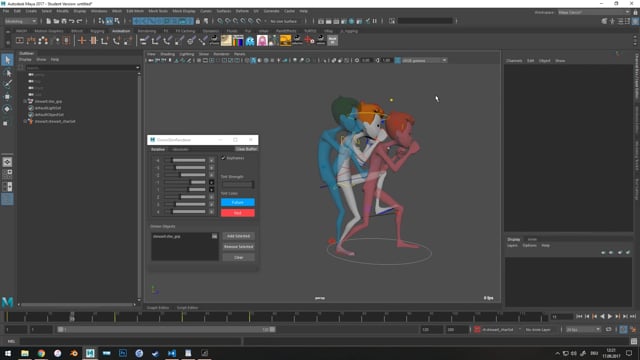
Task: Toggle the checkbox for frame 2
Action: (x=211, y=197)
